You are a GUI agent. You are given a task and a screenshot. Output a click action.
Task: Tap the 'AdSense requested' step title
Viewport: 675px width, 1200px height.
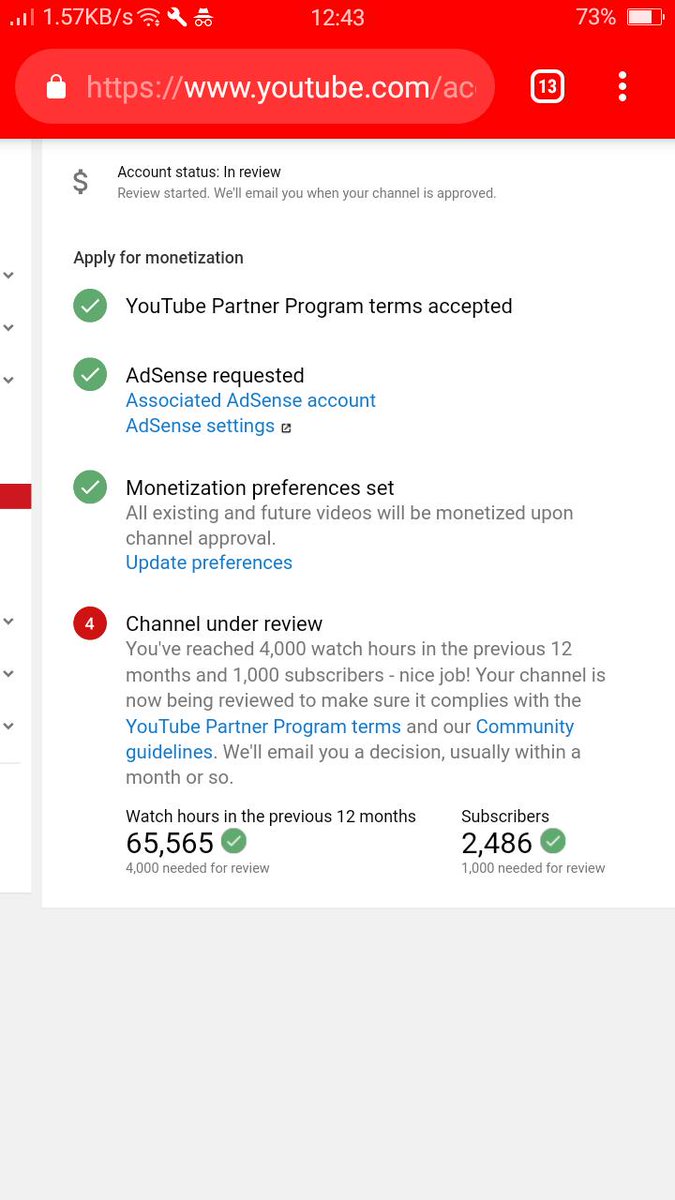[x=215, y=375]
